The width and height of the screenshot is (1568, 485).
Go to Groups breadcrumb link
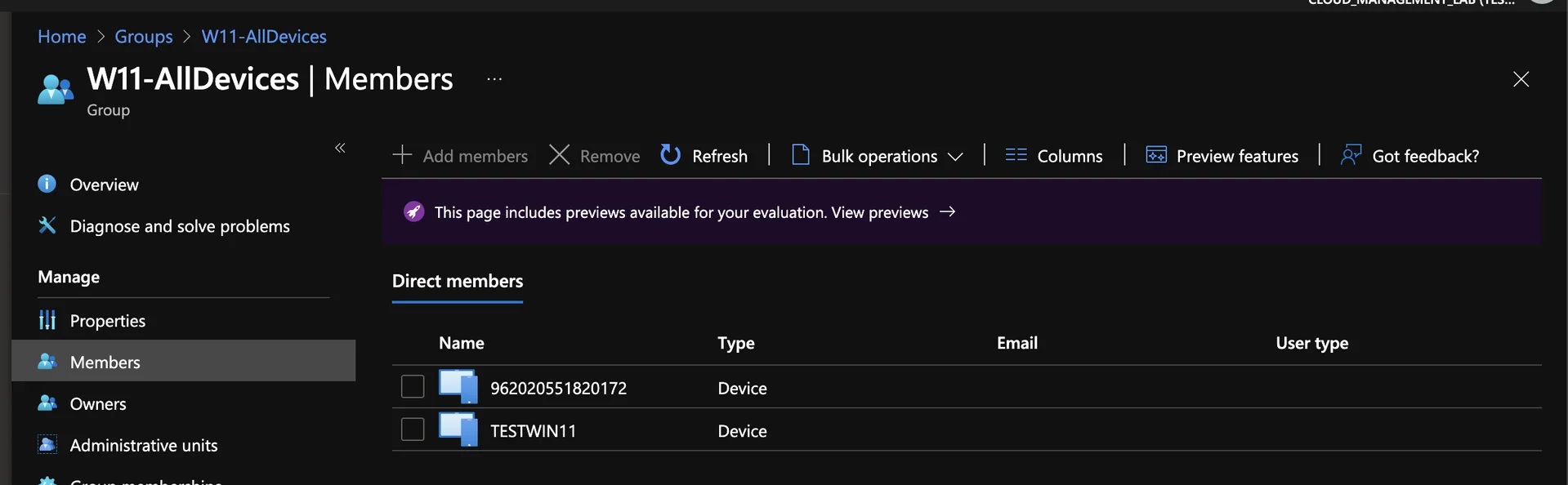pos(144,37)
